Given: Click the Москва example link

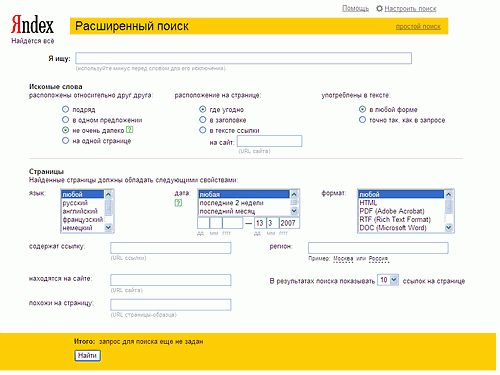Looking at the screenshot, I should [343, 259].
